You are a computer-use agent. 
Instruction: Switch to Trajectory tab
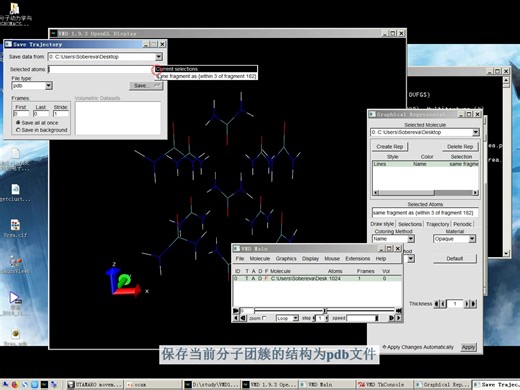pyautogui.click(x=437, y=224)
